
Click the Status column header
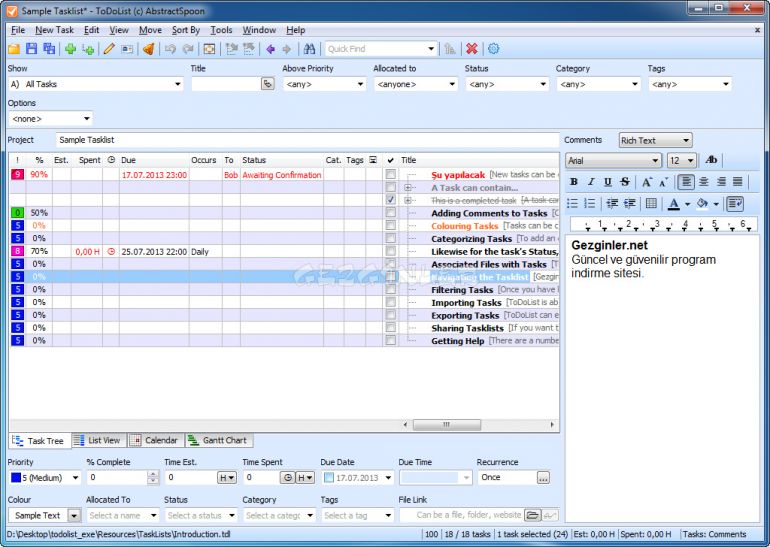click(281, 160)
